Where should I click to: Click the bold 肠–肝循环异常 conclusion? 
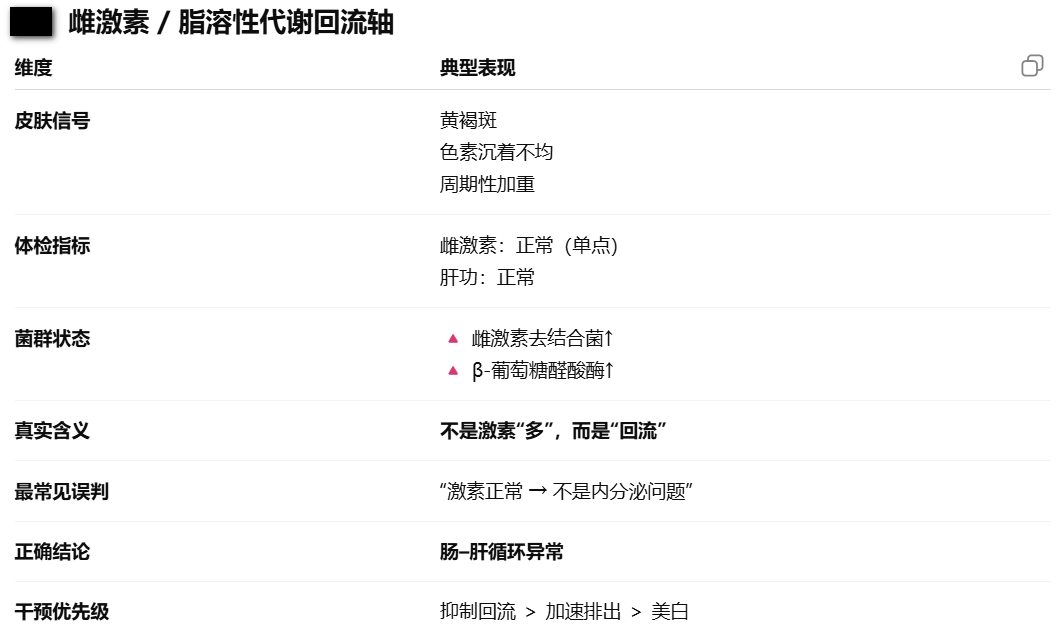(x=501, y=552)
